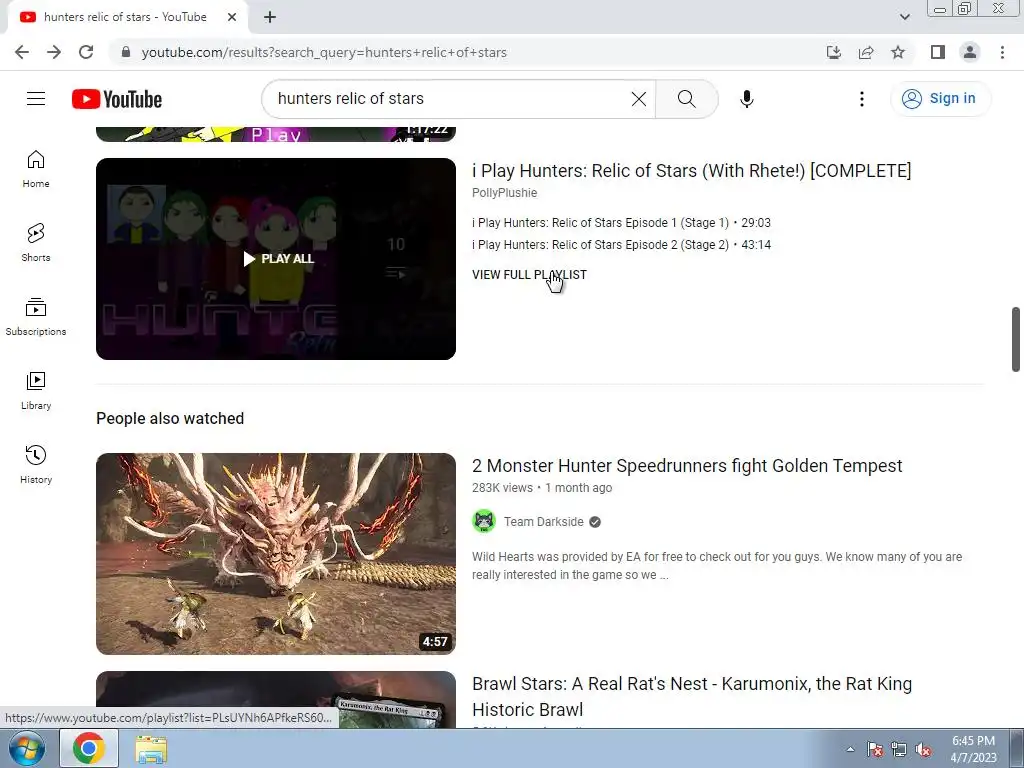Viewport: 1024px width, 768px height.
Task: Open Shorts from the sidebar
Action: [36, 243]
